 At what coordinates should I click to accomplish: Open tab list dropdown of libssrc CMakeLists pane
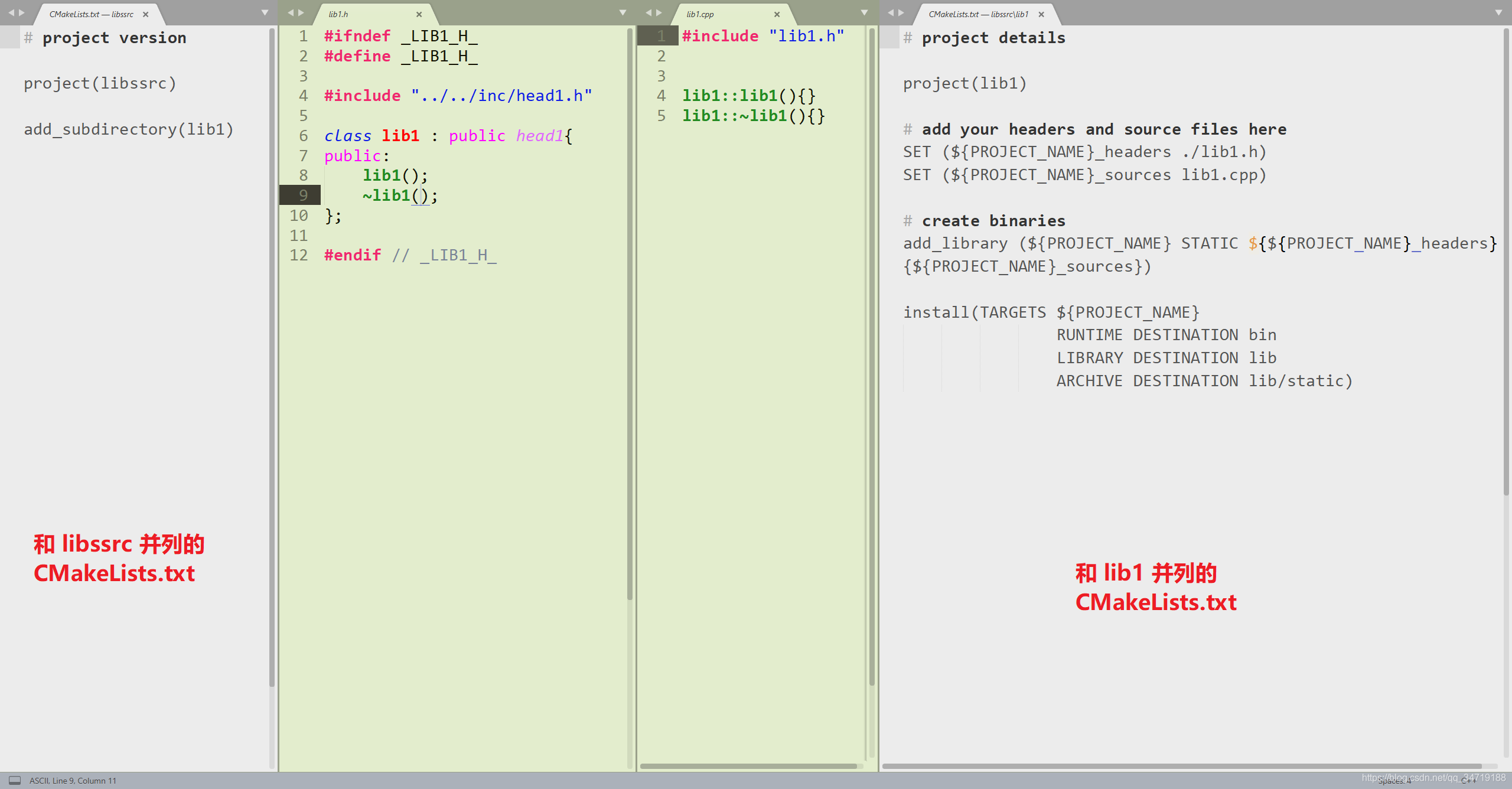coord(265,12)
